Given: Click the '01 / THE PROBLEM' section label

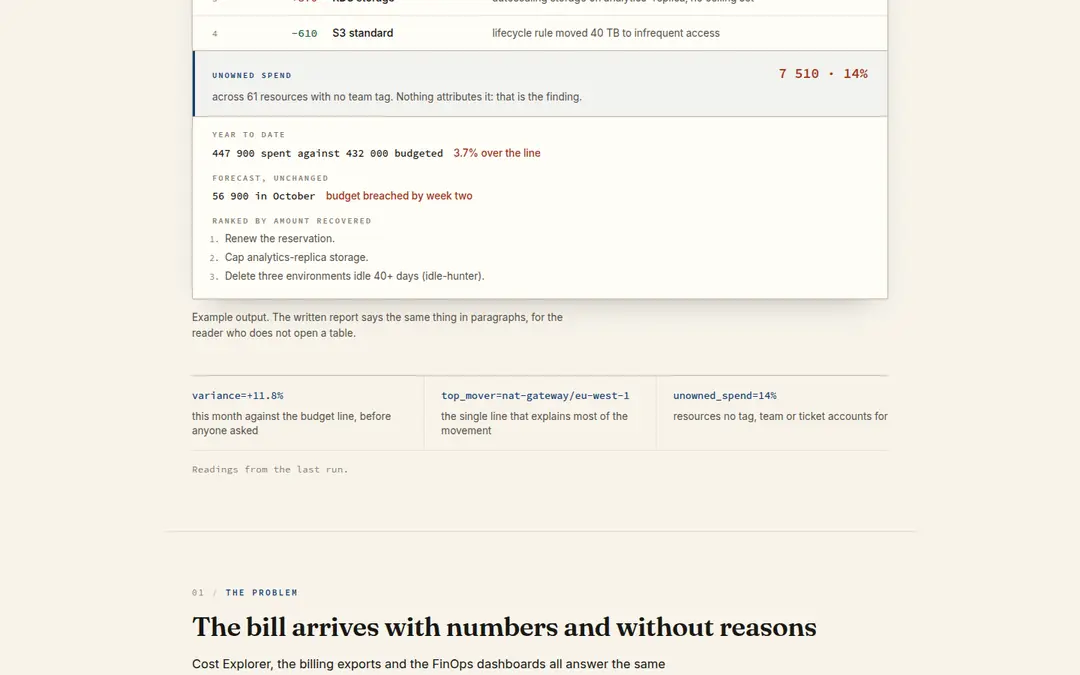Looking at the screenshot, I should (x=245, y=592).
